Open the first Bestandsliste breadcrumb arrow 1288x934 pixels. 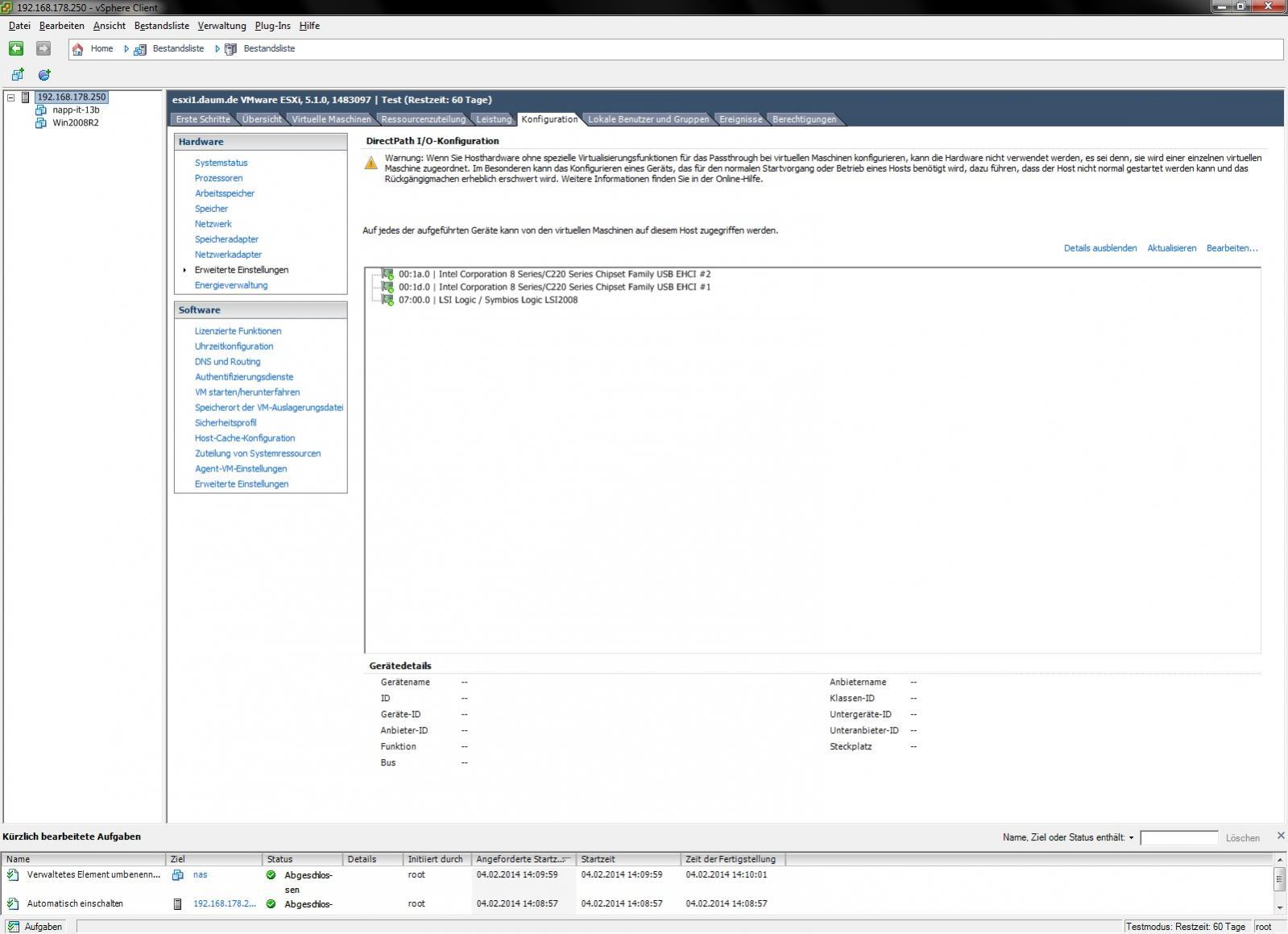click(126, 49)
